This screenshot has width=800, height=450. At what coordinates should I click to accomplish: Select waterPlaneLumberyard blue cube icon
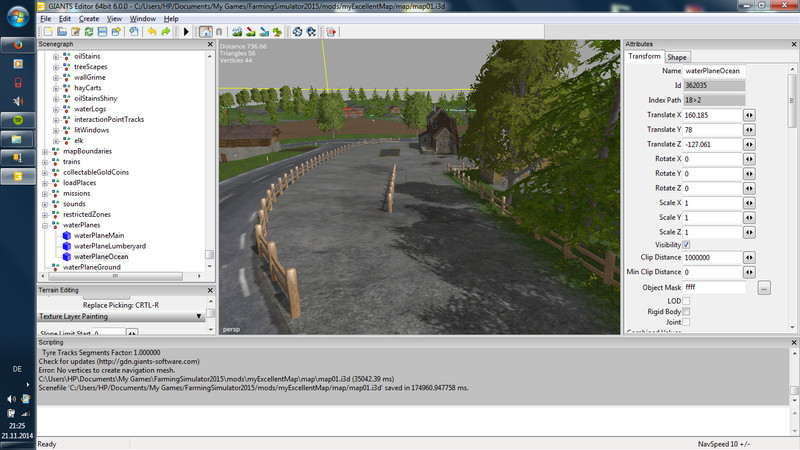coord(67,246)
